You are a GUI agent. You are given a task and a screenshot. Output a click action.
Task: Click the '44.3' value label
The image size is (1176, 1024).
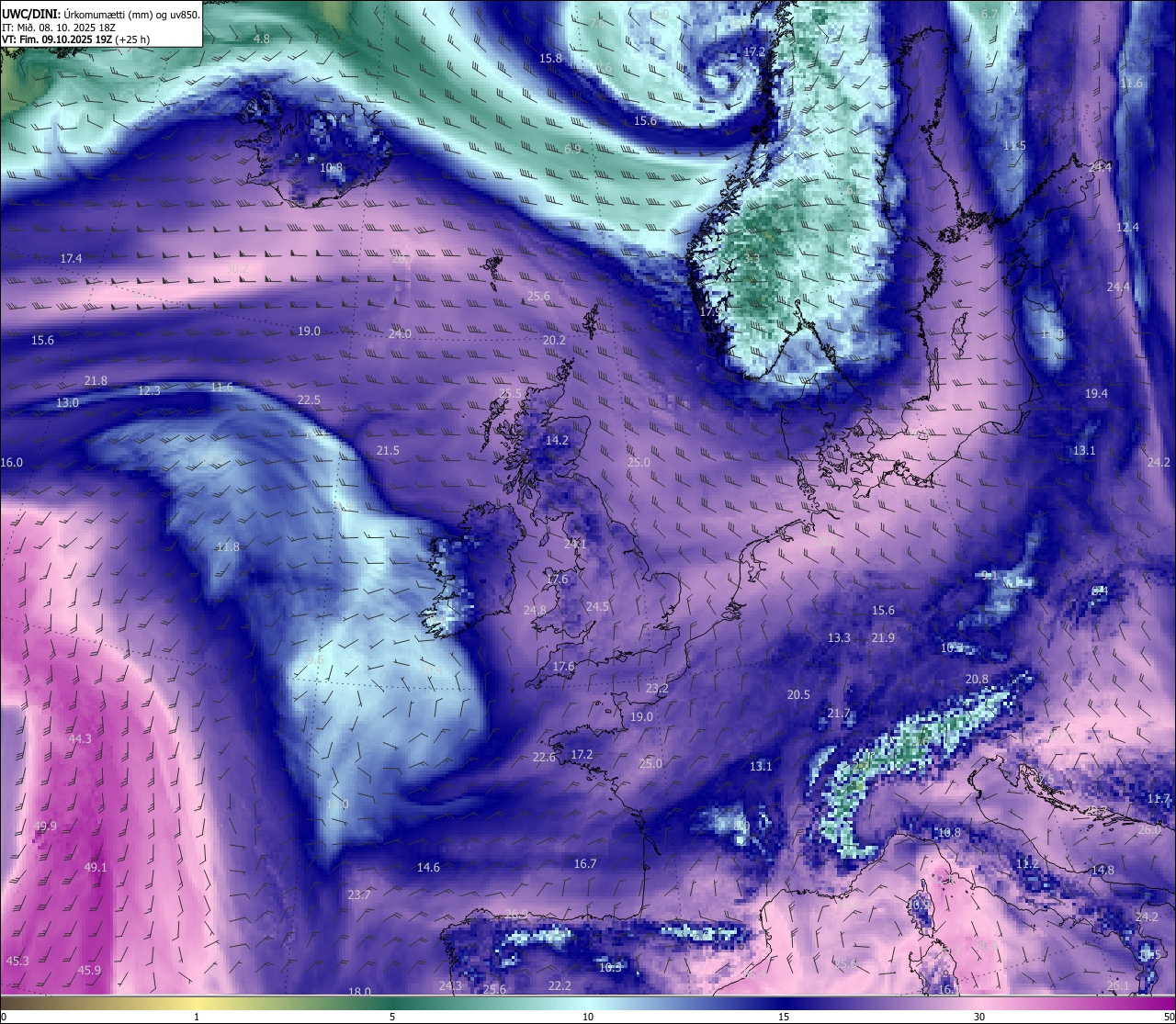tap(80, 739)
